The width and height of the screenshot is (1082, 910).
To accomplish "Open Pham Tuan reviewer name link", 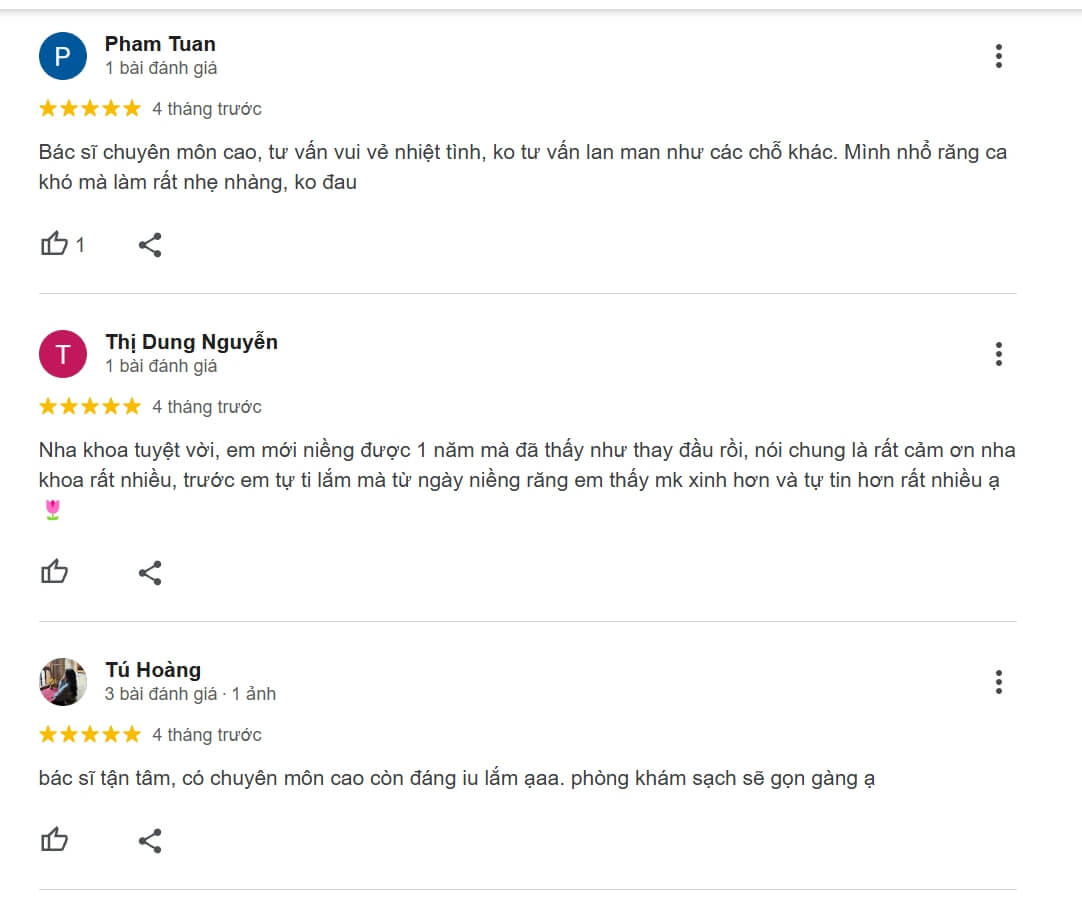I will point(160,44).
